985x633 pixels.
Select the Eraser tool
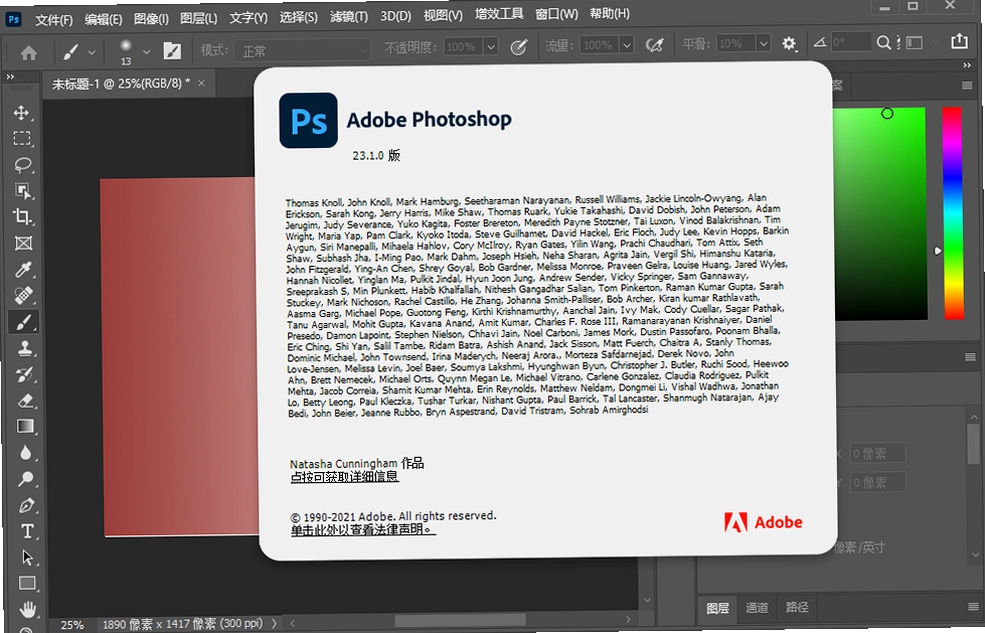(26, 400)
